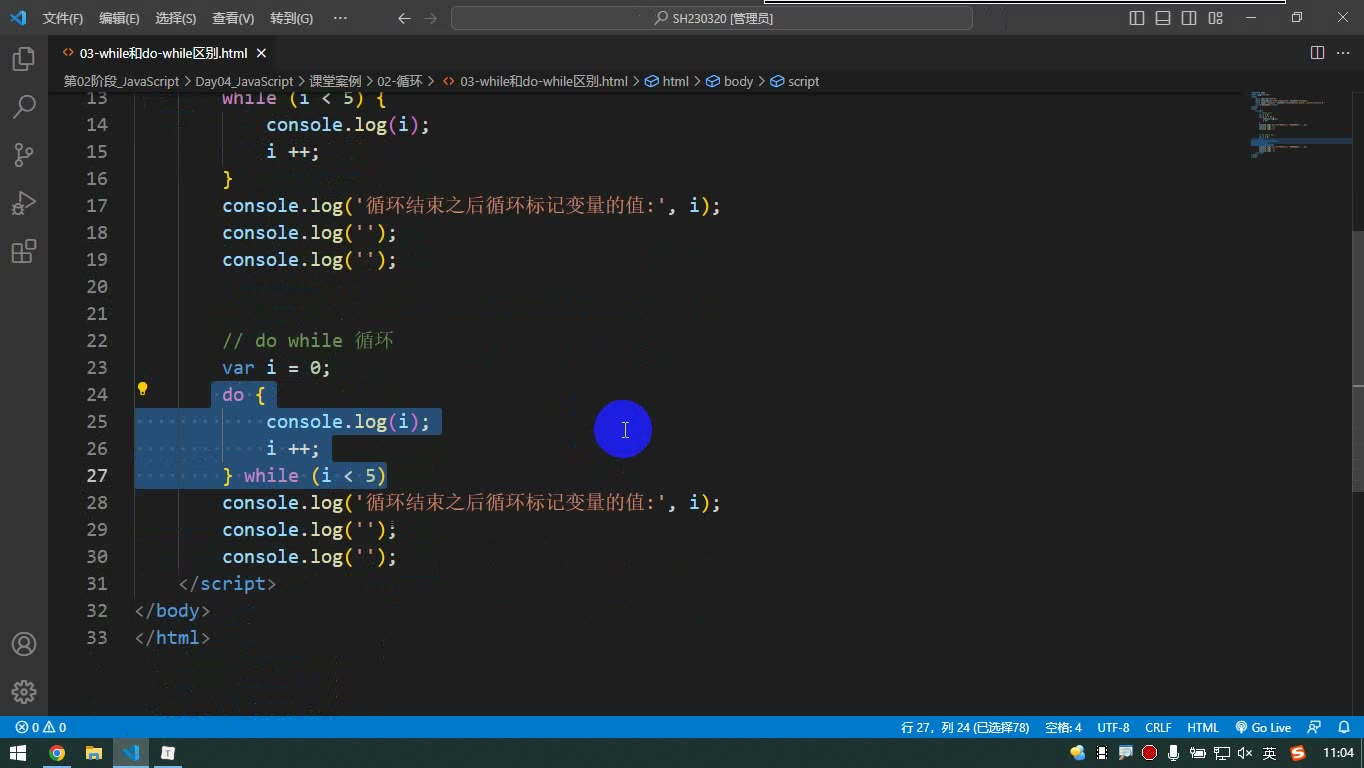
Task: Open Chrome from the Windows taskbar
Action: [x=57, y=753]
